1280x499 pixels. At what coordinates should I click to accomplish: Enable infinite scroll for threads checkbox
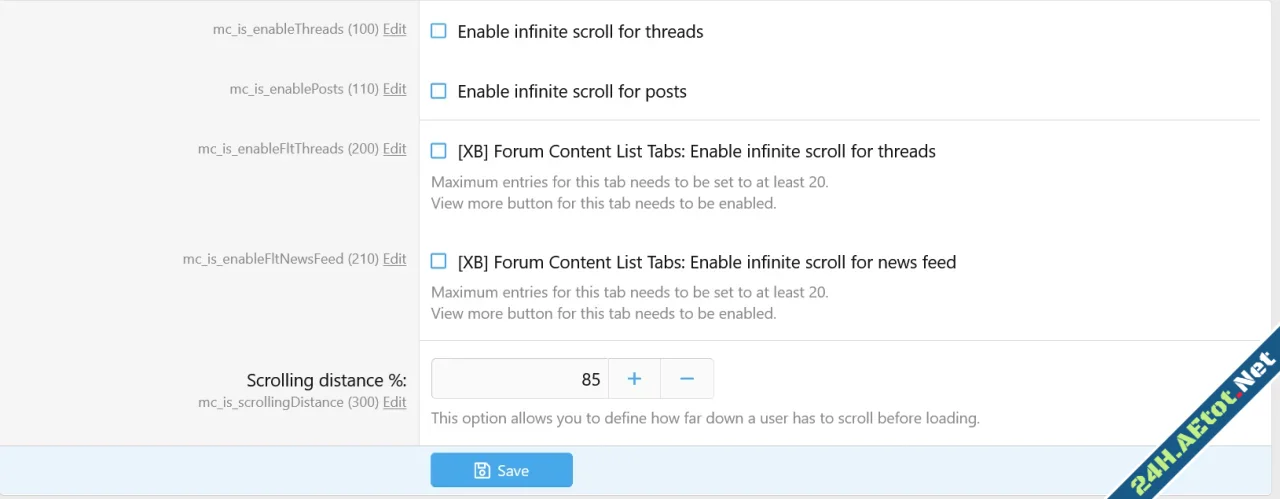click(x=438, y=31)
